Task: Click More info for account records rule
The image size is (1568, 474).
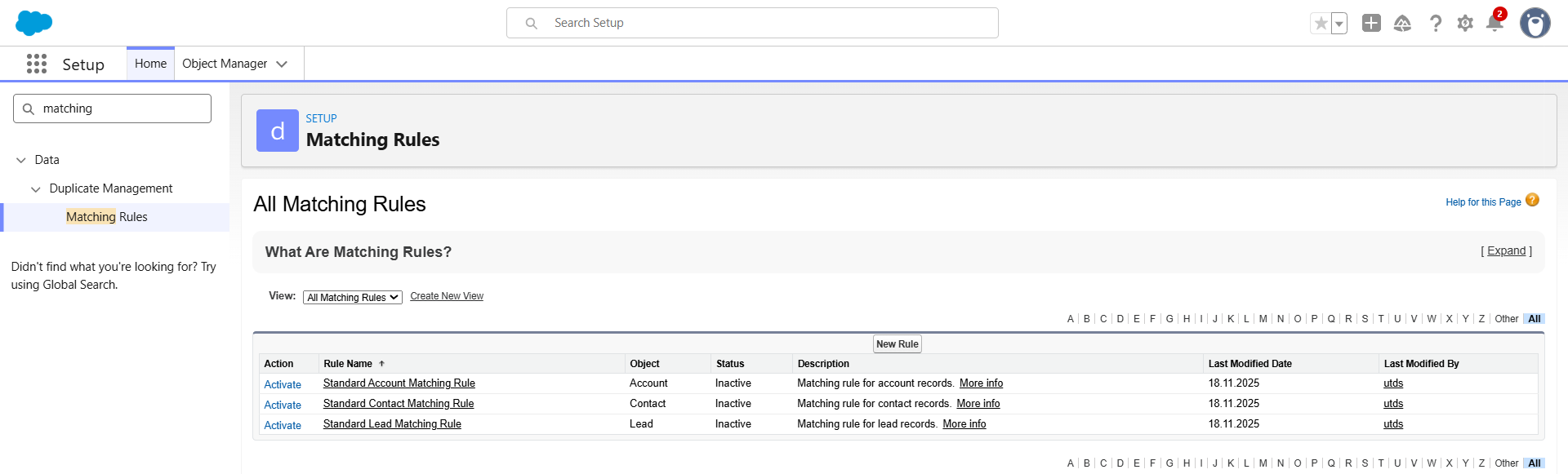Action: (981, 383)
